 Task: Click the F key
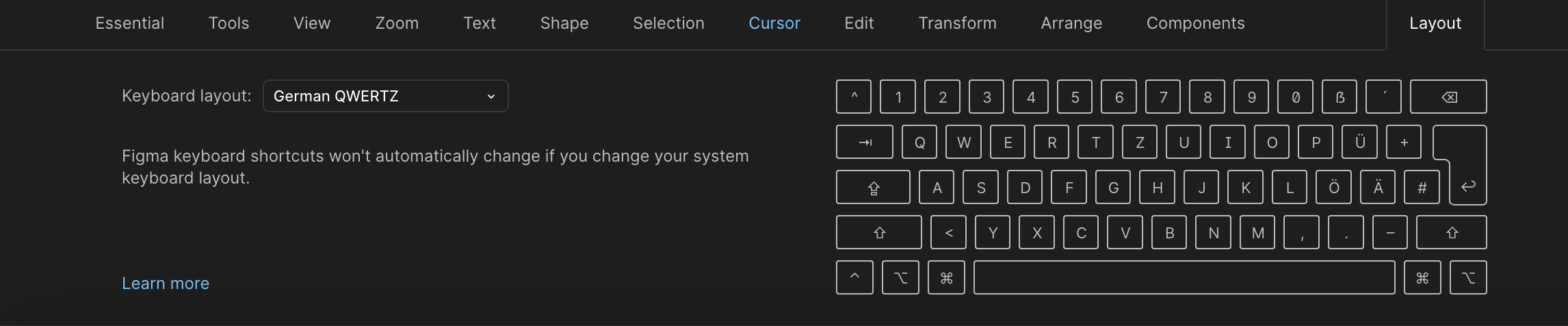(1069, 187)
